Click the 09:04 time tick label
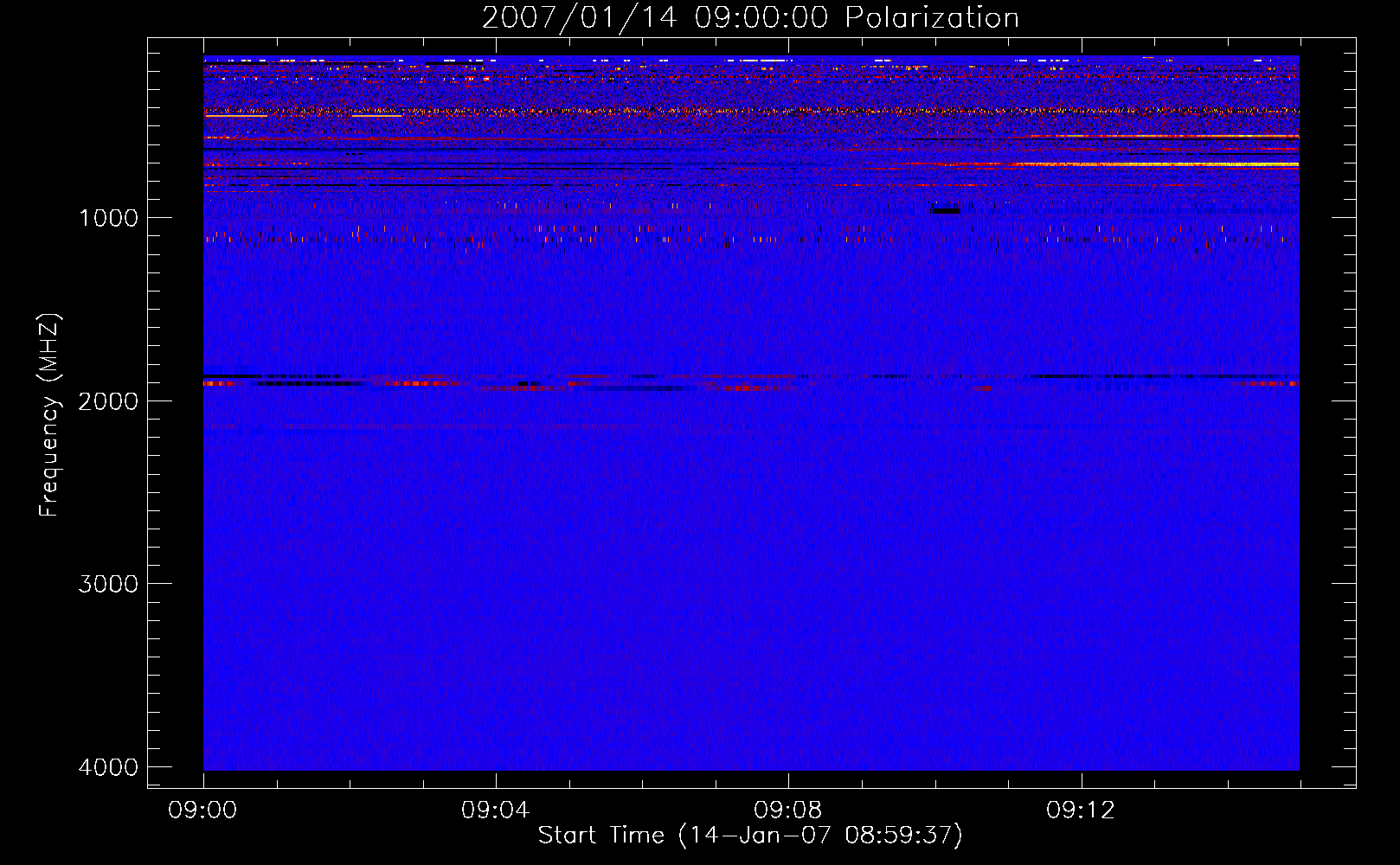The width and height of the screenshot is (1400, 865). click(496, 811)
